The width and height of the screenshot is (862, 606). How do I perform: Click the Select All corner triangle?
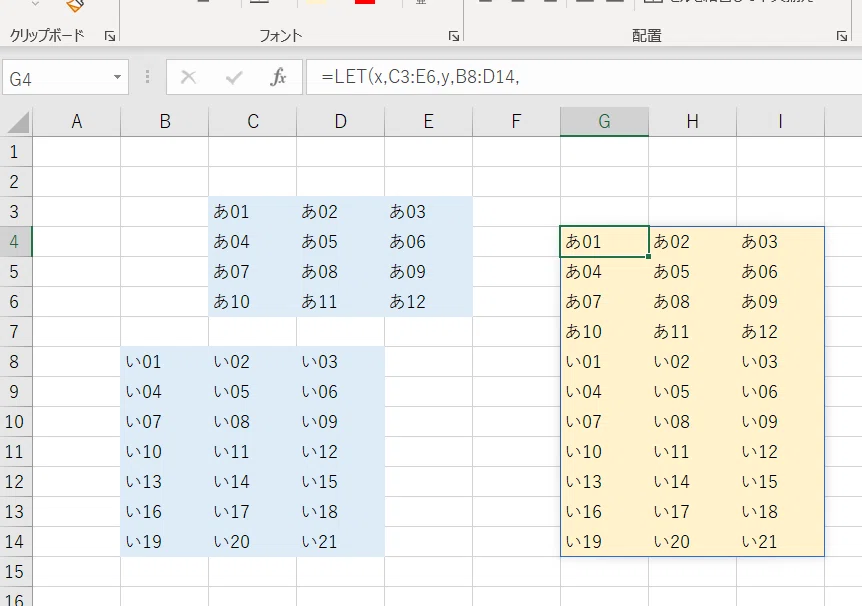pyautogui.click(x=18, y=122)
